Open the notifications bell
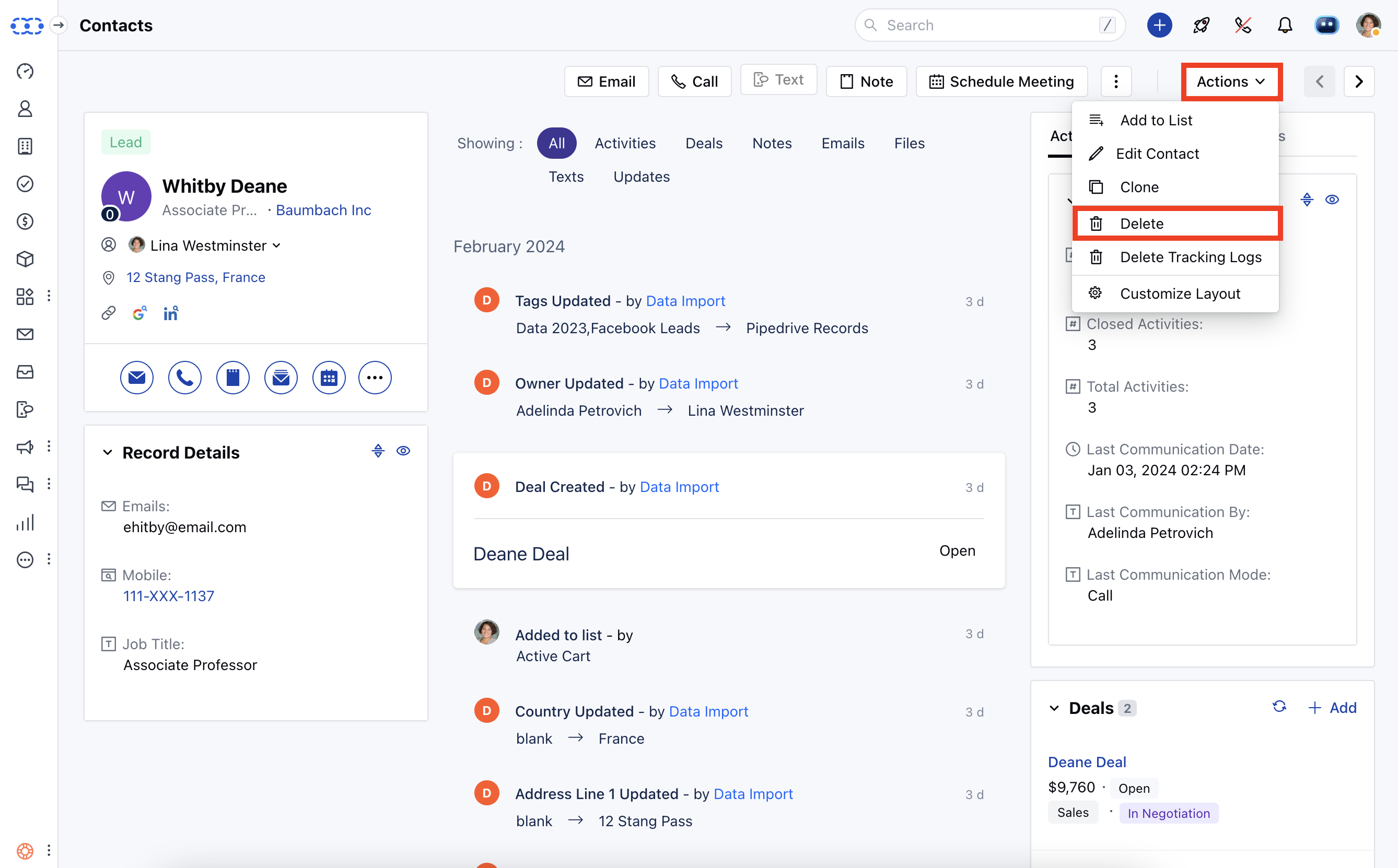1398x868 pixels. click(x=1284, y=25)
